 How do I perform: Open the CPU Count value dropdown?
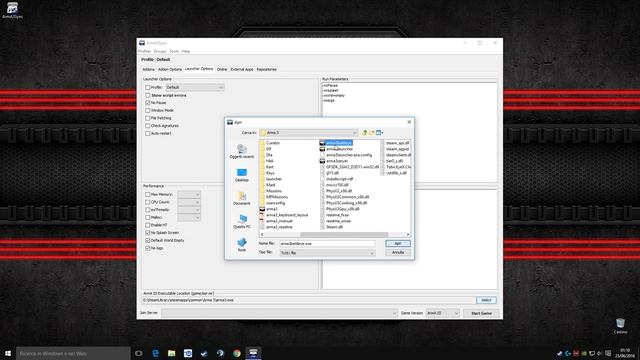(x=189, y=202)
